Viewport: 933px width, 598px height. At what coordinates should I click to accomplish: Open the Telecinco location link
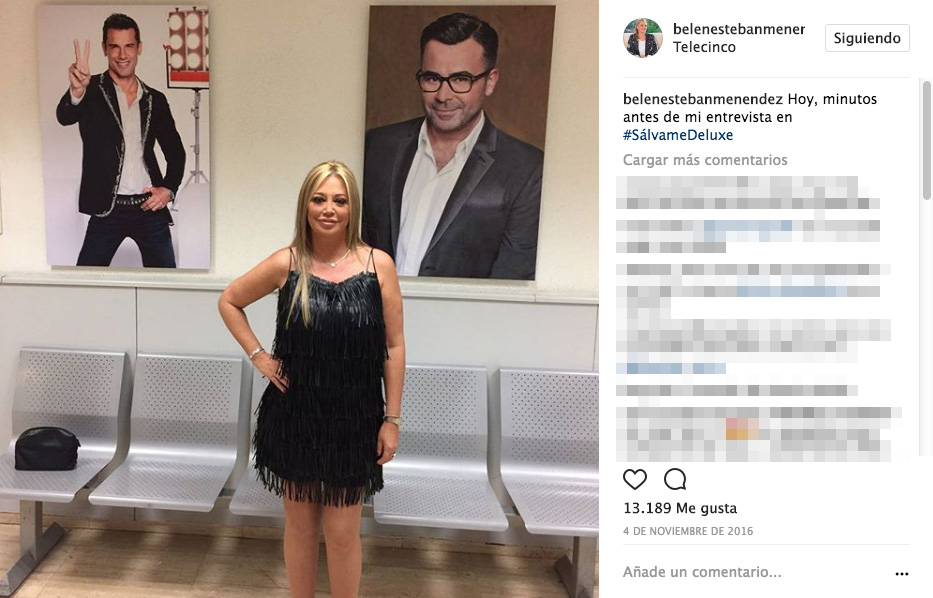704,47
